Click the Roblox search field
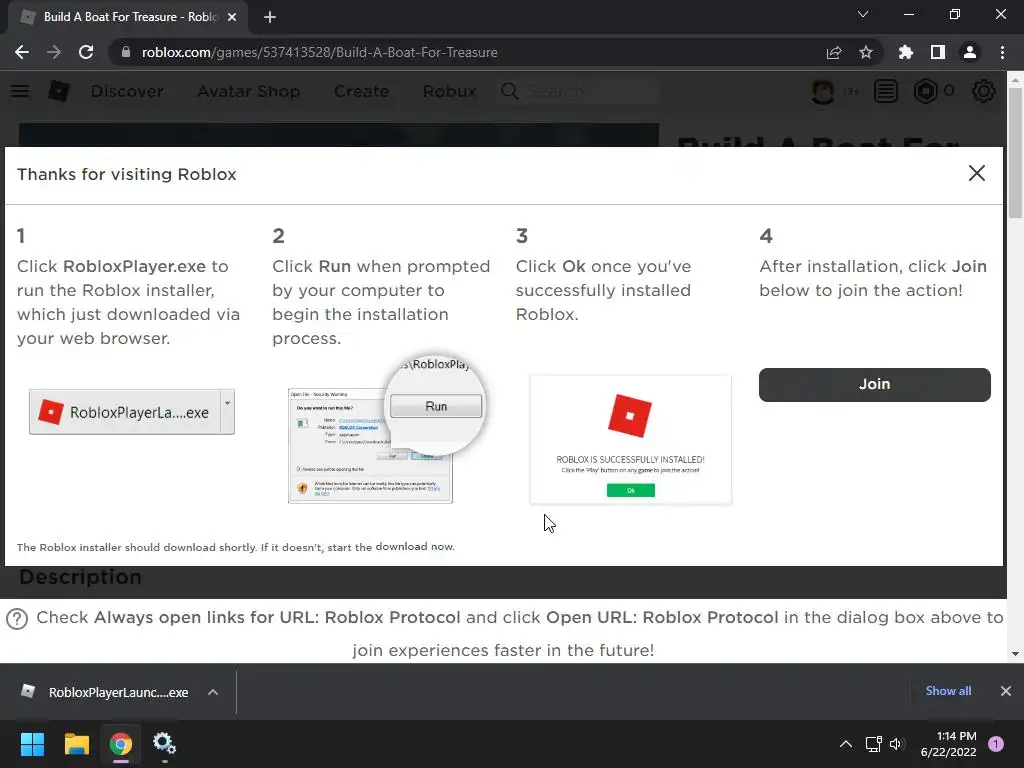1024x768 pixels. tap(580, 91)
